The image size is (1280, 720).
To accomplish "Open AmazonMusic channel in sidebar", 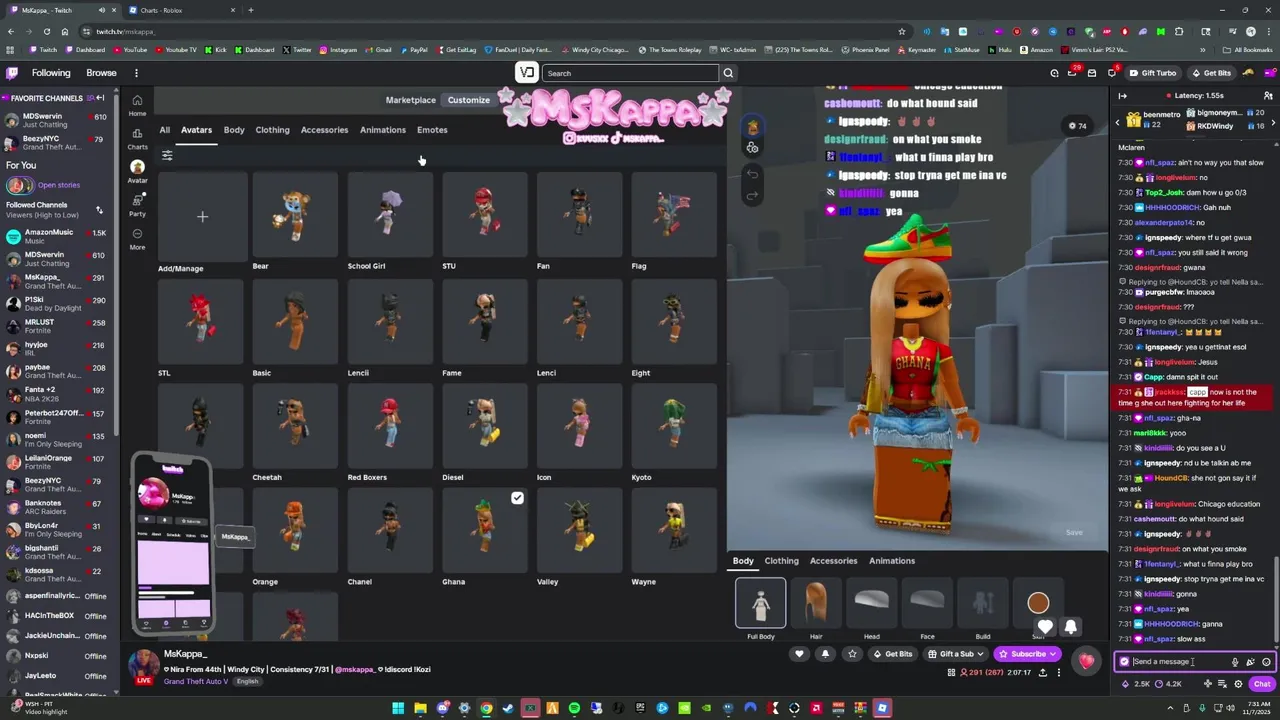I will (x=60, y=236).
